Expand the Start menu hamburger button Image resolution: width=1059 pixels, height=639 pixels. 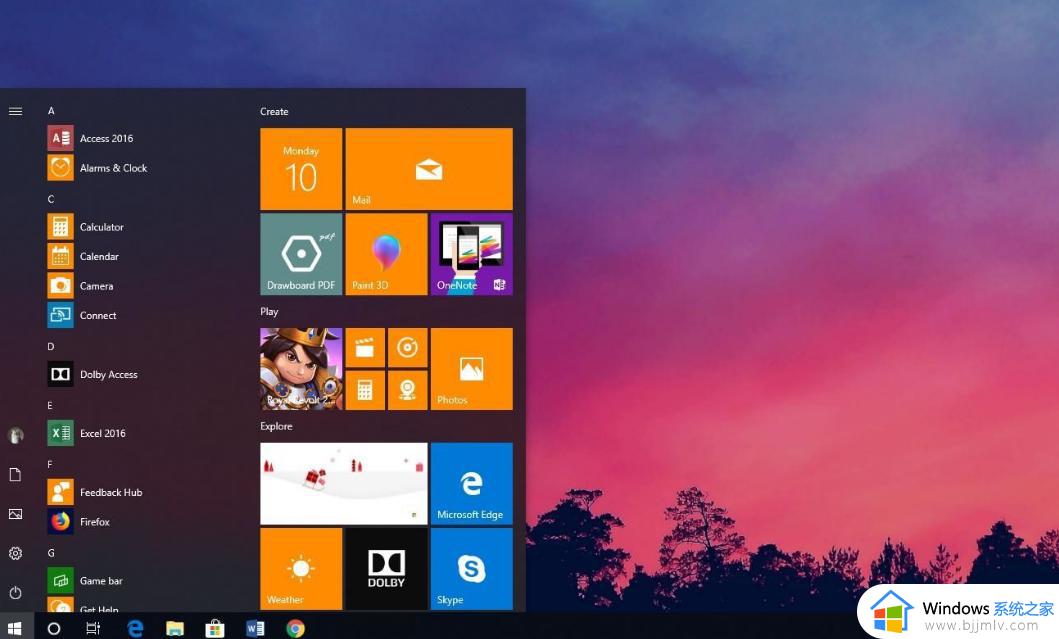(16, 111)
